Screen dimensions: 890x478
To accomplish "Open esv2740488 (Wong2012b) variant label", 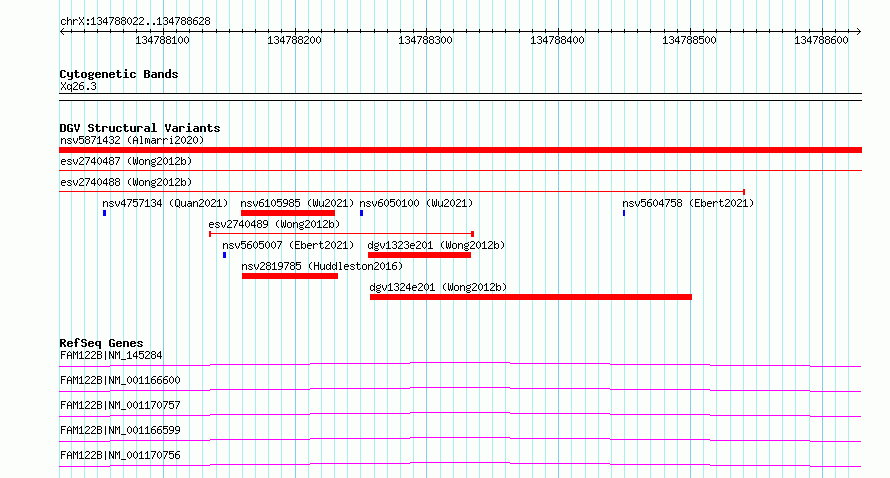I will 126,182.
